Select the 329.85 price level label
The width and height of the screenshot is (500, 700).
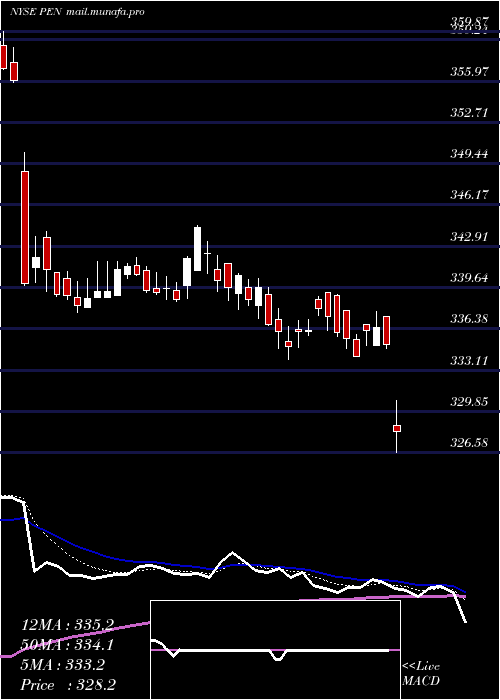(x=469, y=402)
